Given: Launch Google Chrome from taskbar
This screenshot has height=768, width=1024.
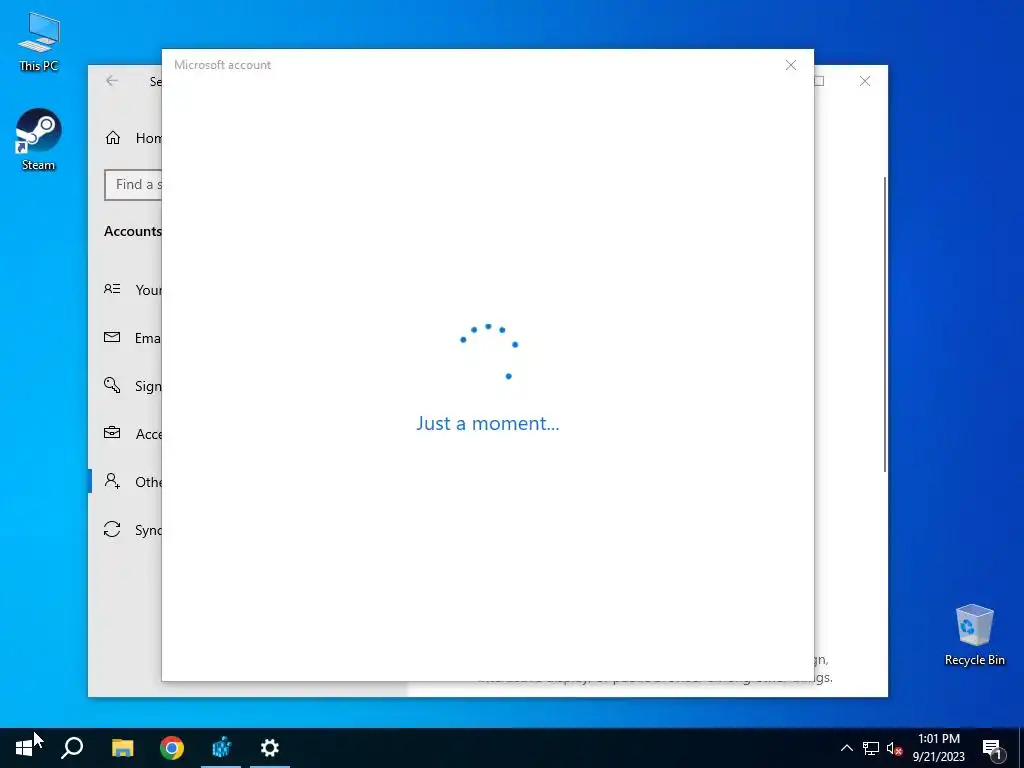Looking at the screenshot, I should click(172, 748).
